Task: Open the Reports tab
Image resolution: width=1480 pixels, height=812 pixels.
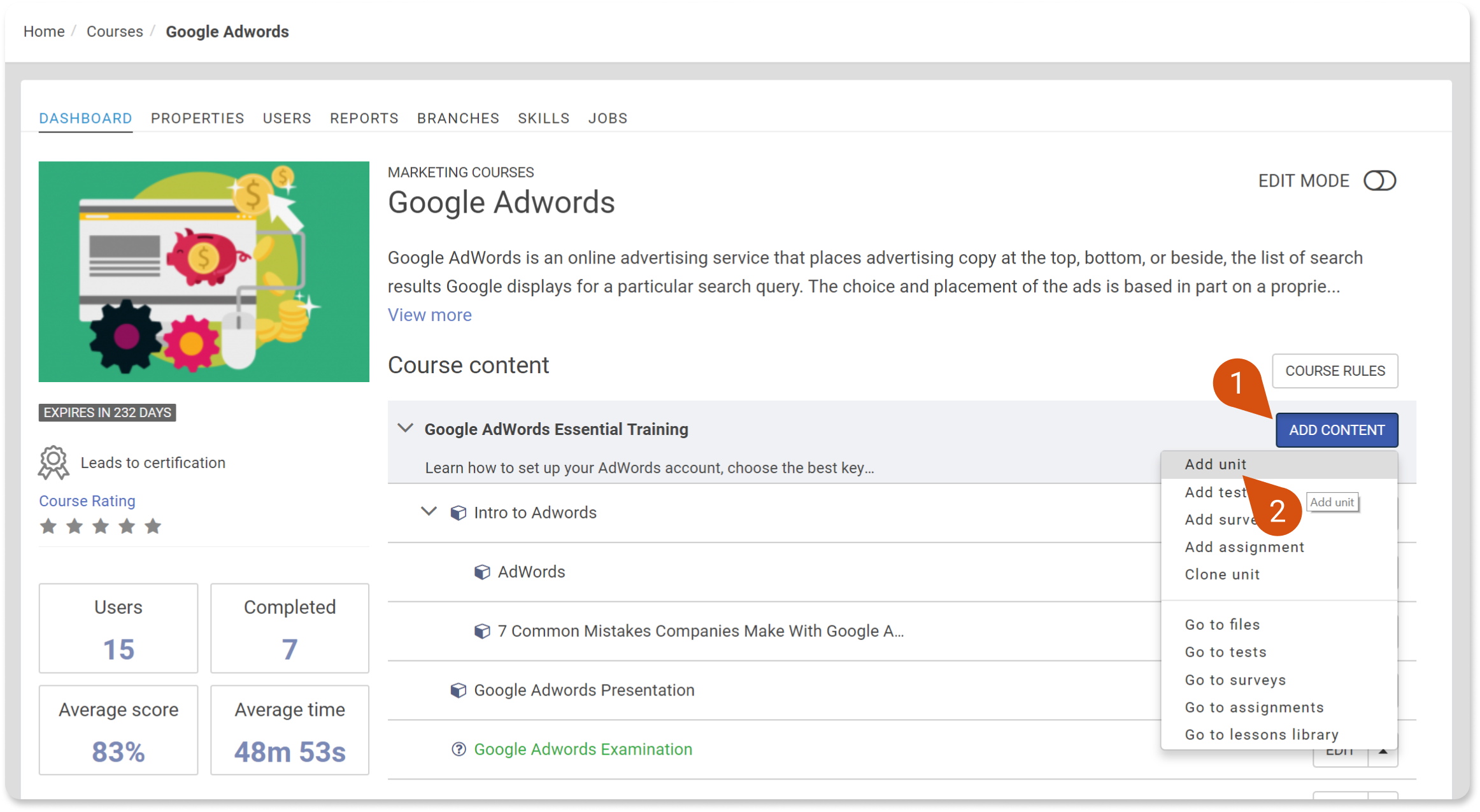Action: pyautogui.click(x=364, y=118)
